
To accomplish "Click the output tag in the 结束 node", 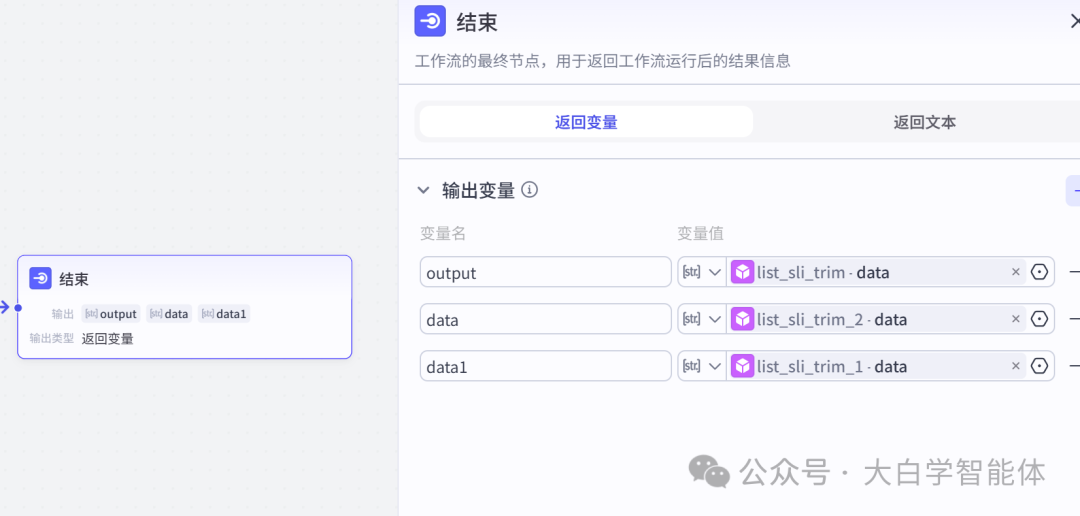I will 111,314.
